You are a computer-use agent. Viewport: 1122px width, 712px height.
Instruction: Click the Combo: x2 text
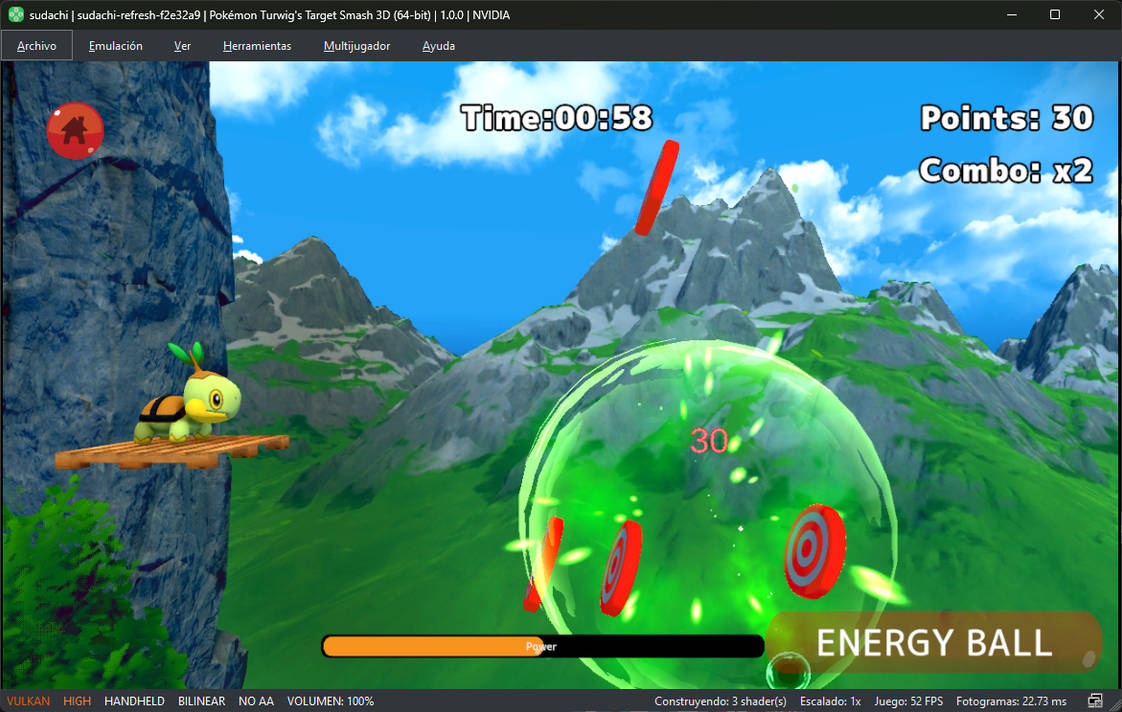click(1006, 170)
